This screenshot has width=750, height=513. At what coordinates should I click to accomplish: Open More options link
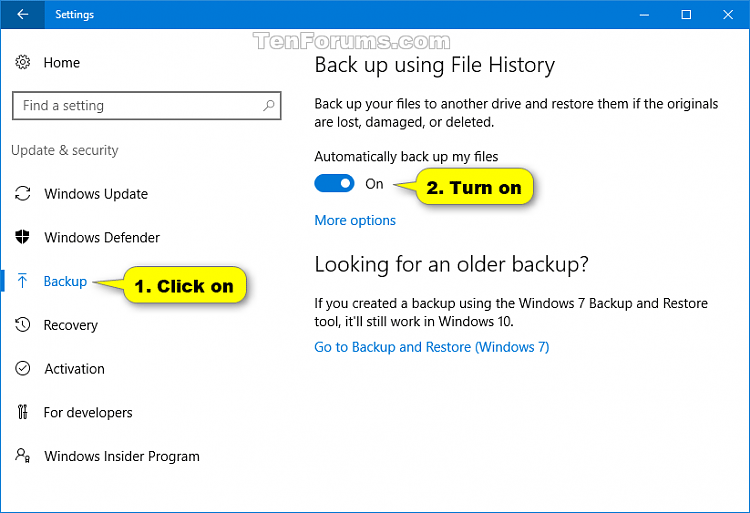tap(355, 220)
